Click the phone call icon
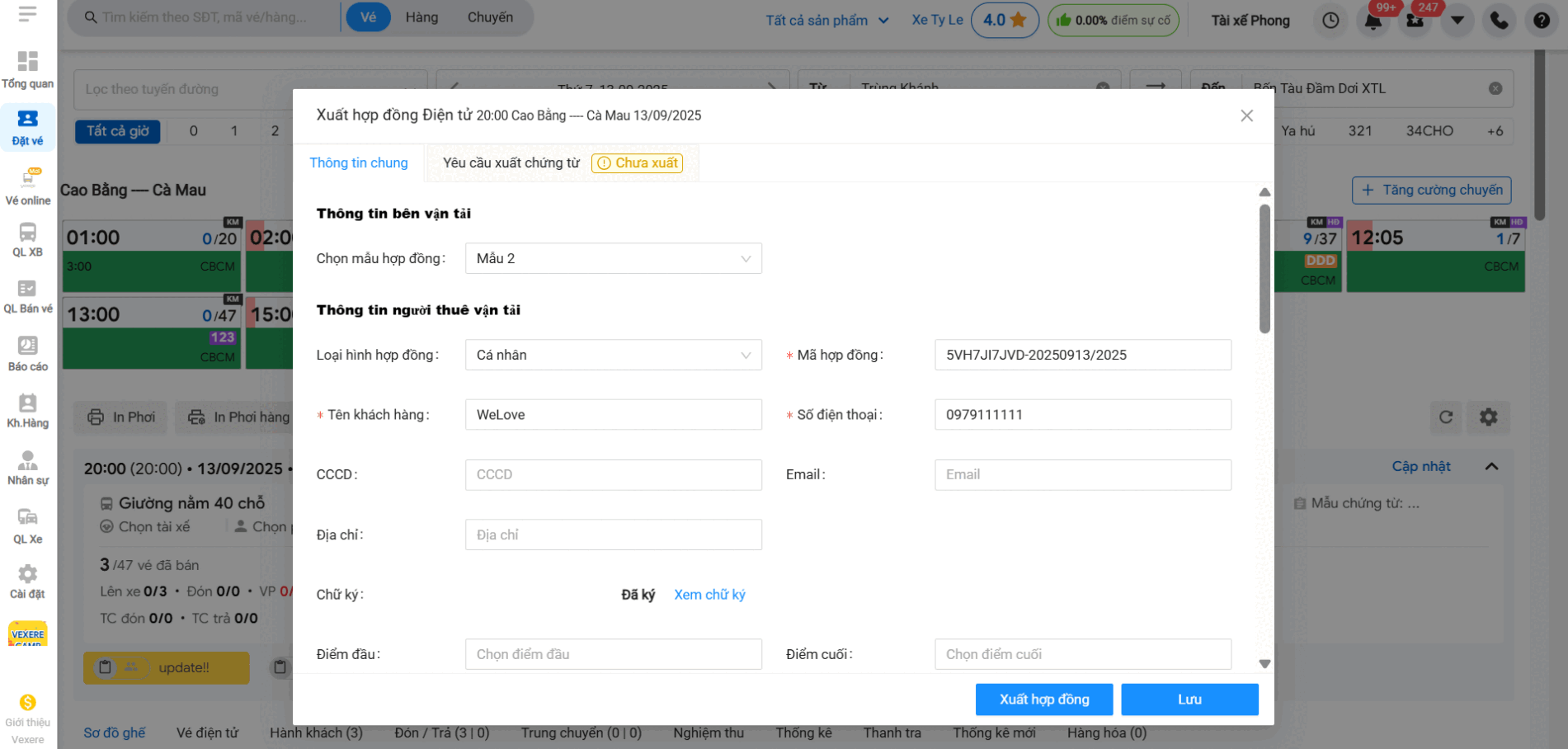 click(x=1499, y=21)
